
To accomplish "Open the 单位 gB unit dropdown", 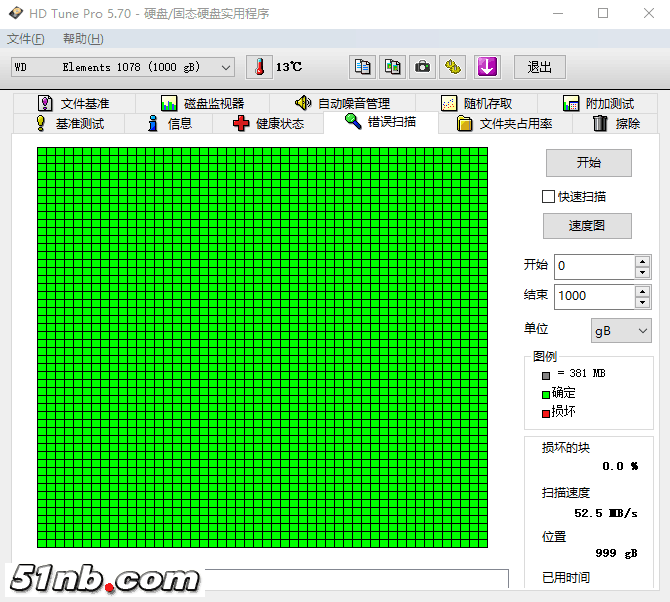I will point(621,331).
